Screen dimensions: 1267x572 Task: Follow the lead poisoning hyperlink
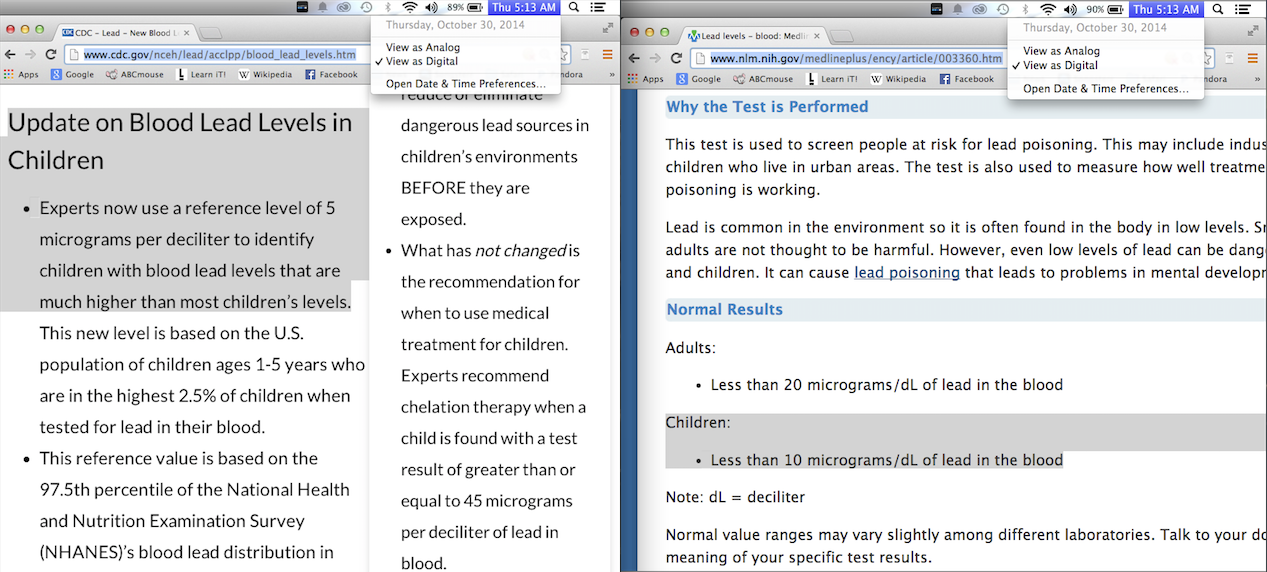click(907, 272)
